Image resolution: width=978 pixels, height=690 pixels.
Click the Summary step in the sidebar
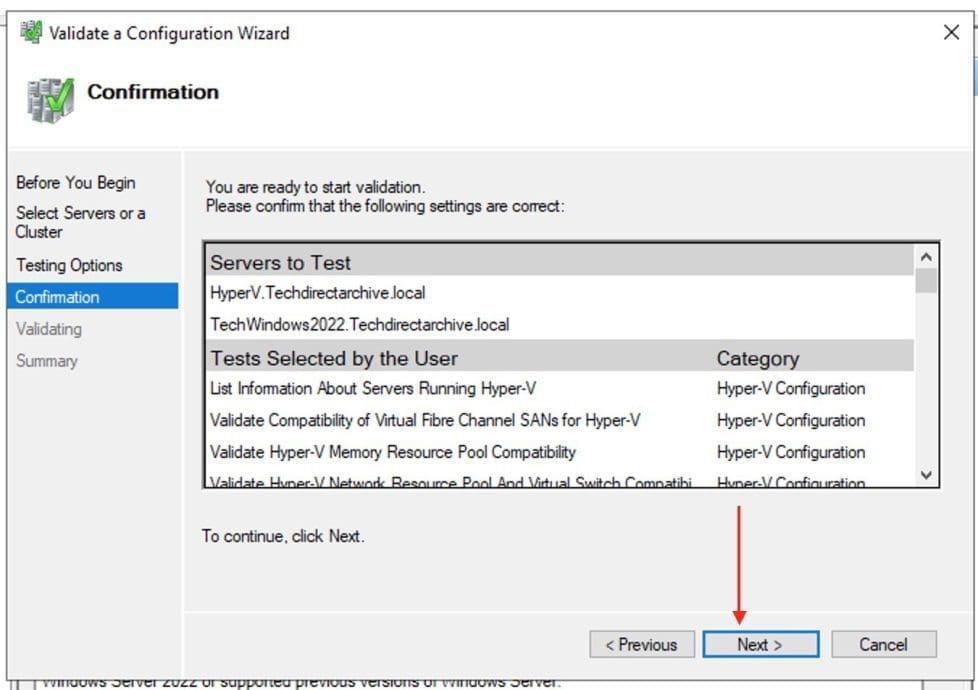[x=47, y=361]
